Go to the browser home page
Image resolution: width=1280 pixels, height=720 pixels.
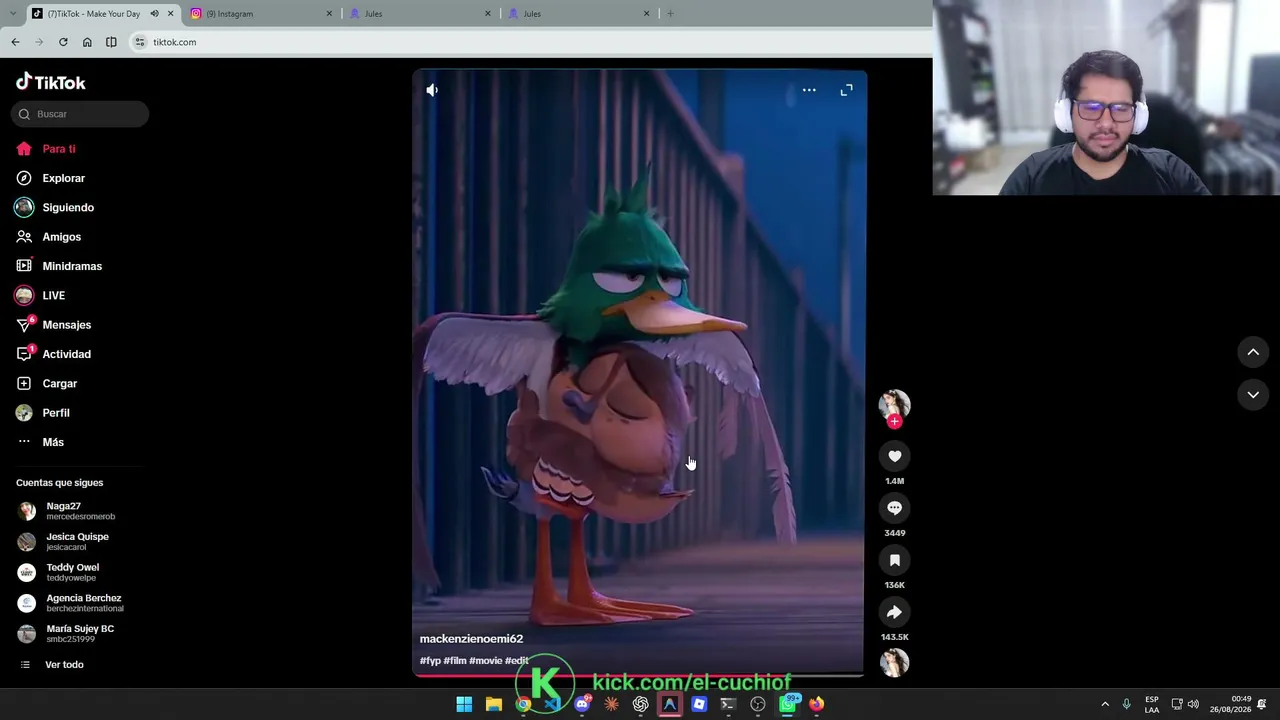point(87,42)
